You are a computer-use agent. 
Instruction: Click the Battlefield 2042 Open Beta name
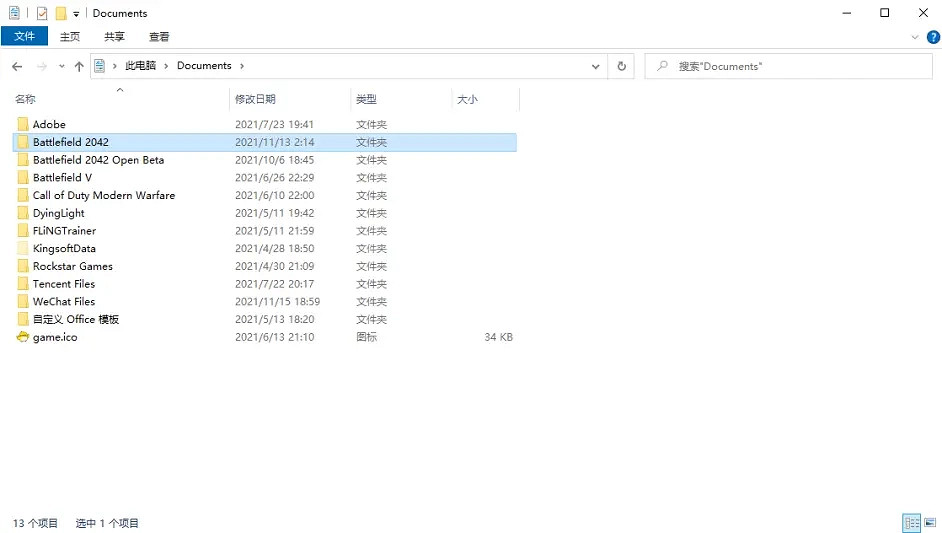(99, 160)
